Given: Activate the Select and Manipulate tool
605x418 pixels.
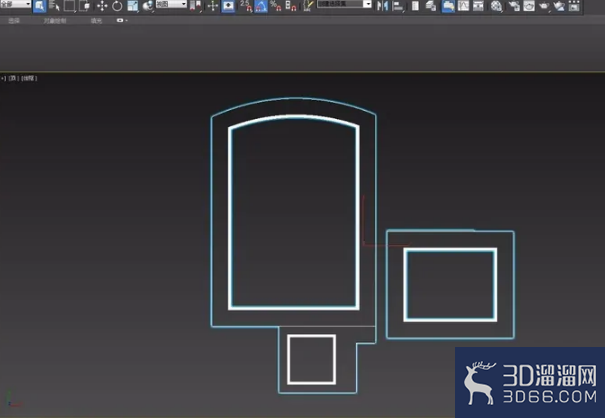Looking at the screenshot, I should pos(213,6).
